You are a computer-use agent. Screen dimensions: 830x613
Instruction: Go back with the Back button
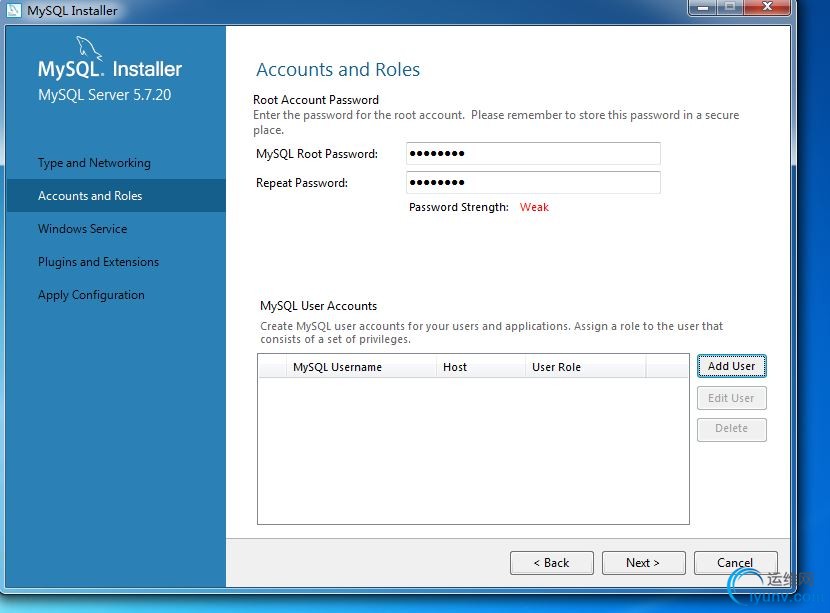point(552,563)
